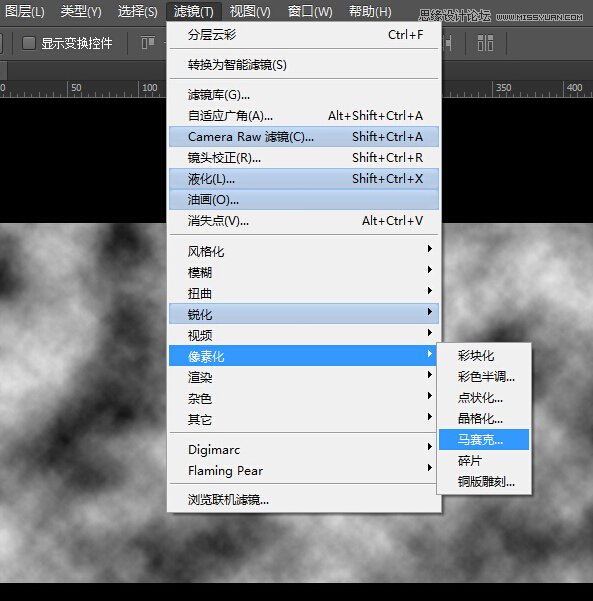
Task: Open 马赛克... filter
Action: point(484,440)
